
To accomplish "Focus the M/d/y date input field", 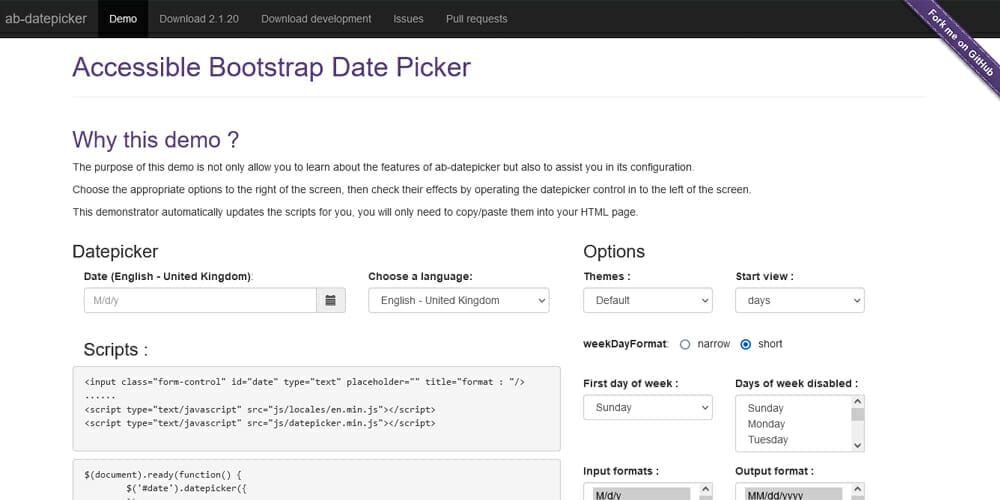I will pos(200,300).
